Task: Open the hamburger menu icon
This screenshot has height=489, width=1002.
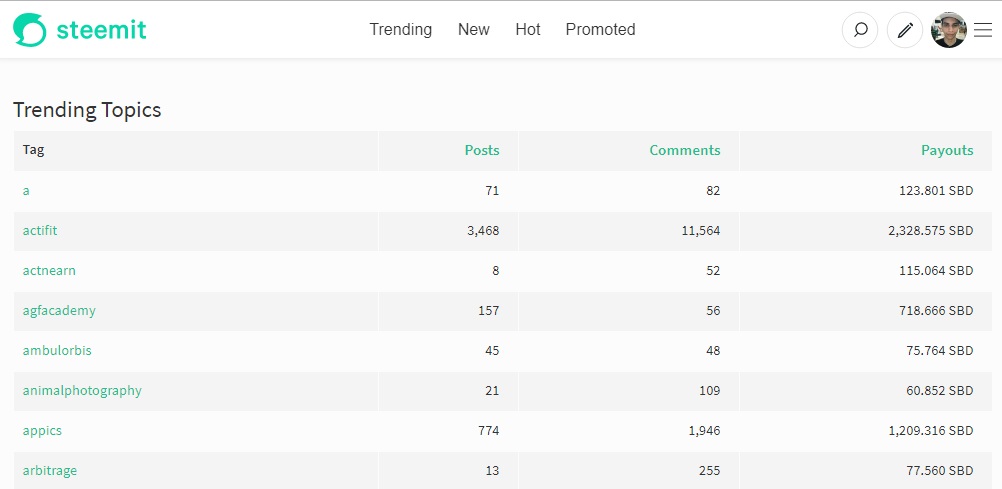Action: 983,30
